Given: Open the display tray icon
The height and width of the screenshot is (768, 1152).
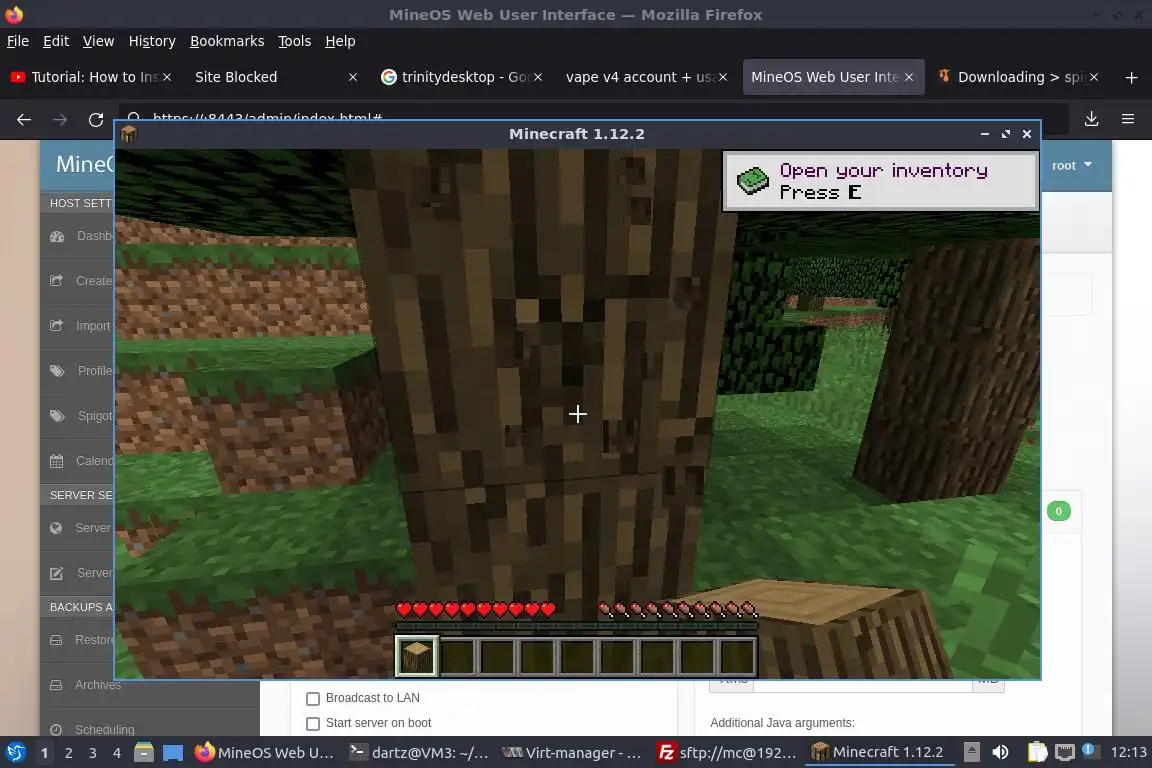Looking at the screenshot, I should 1064,753.
